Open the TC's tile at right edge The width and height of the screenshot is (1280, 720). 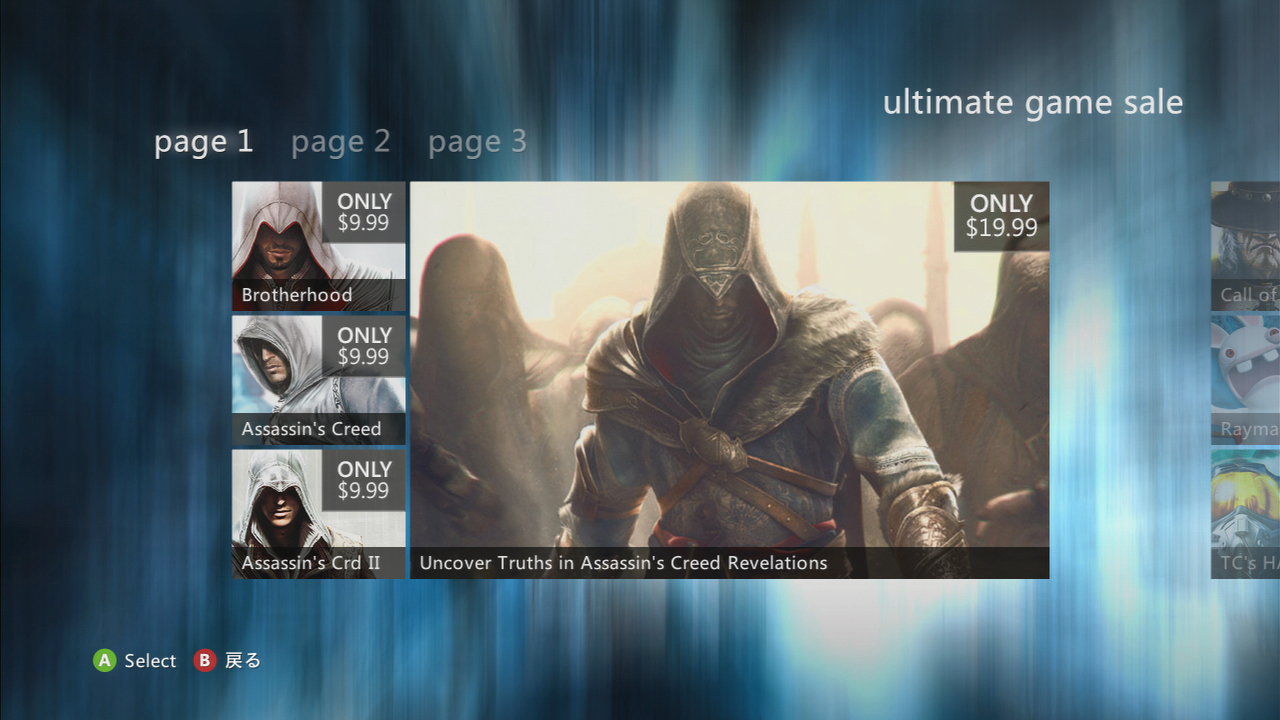coord(1246,514)
